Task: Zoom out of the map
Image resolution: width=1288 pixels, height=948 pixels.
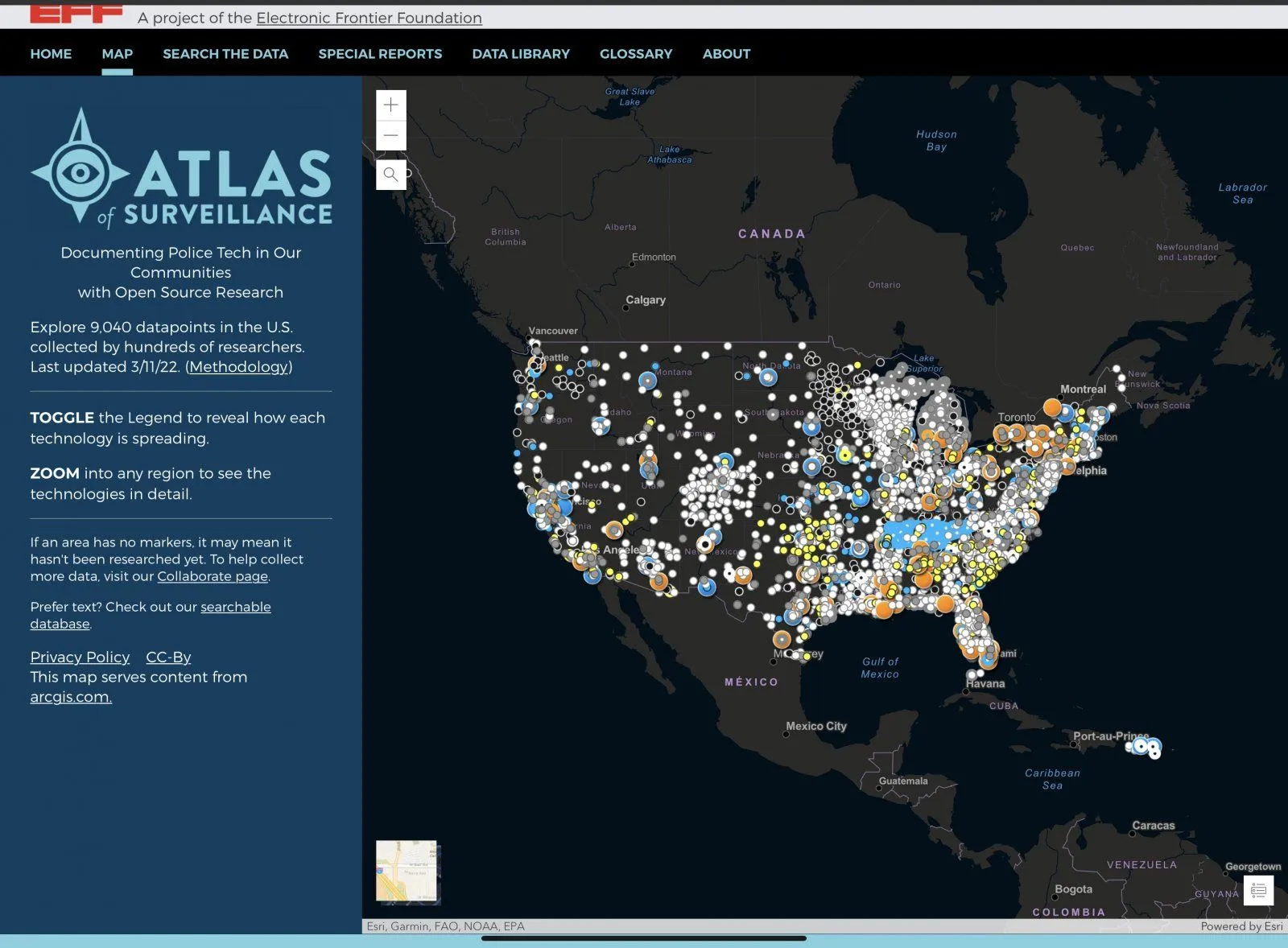Action: coord(390,135)
